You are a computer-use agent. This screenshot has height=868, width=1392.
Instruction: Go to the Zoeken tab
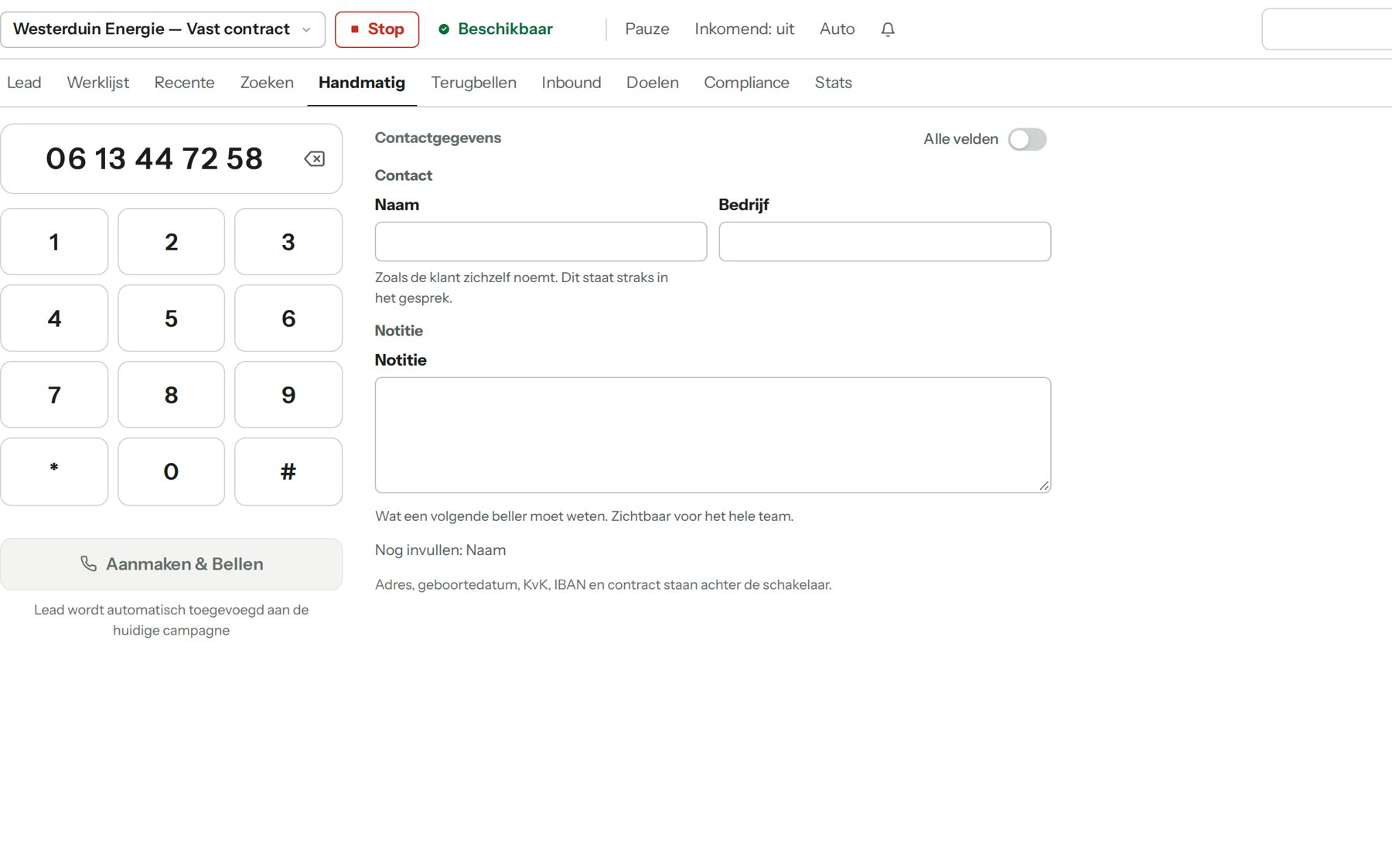coord(267,83)
